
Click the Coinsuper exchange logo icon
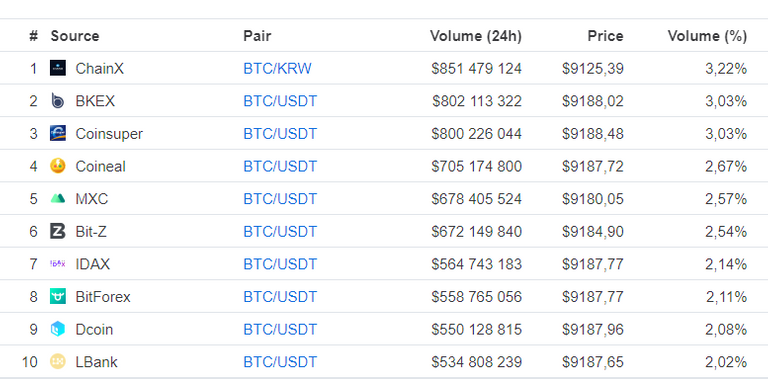58,134
